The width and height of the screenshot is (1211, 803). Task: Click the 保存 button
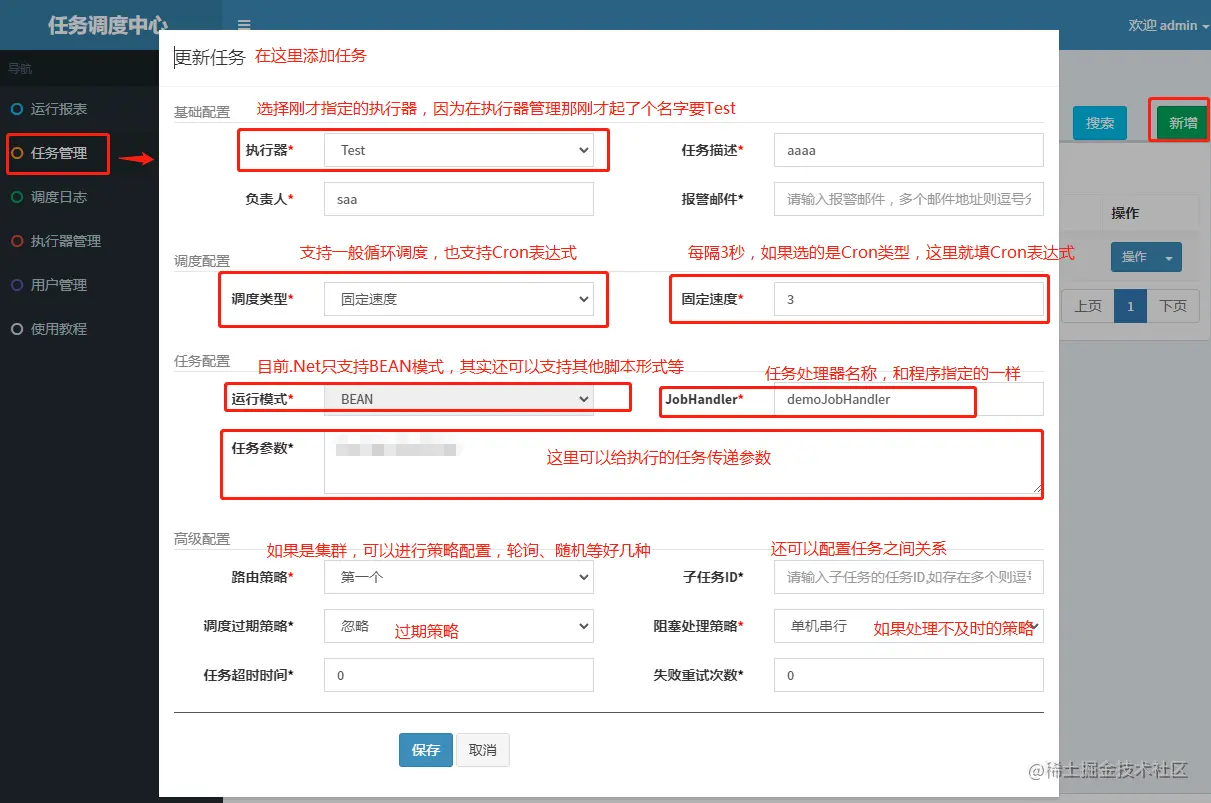(x=426, y=750)
